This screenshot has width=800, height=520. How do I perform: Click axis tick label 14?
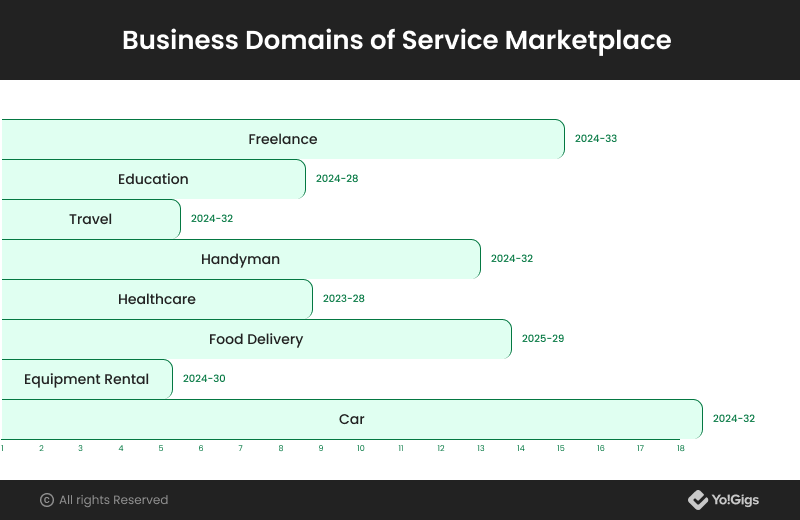tap(520, 448)
